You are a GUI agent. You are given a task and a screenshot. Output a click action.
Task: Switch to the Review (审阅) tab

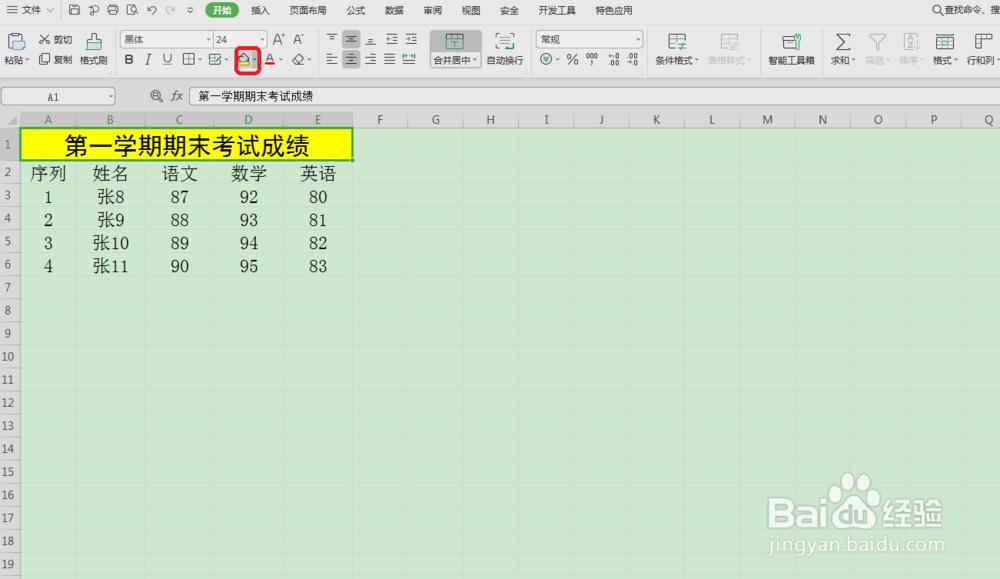[x=432, y=10]
